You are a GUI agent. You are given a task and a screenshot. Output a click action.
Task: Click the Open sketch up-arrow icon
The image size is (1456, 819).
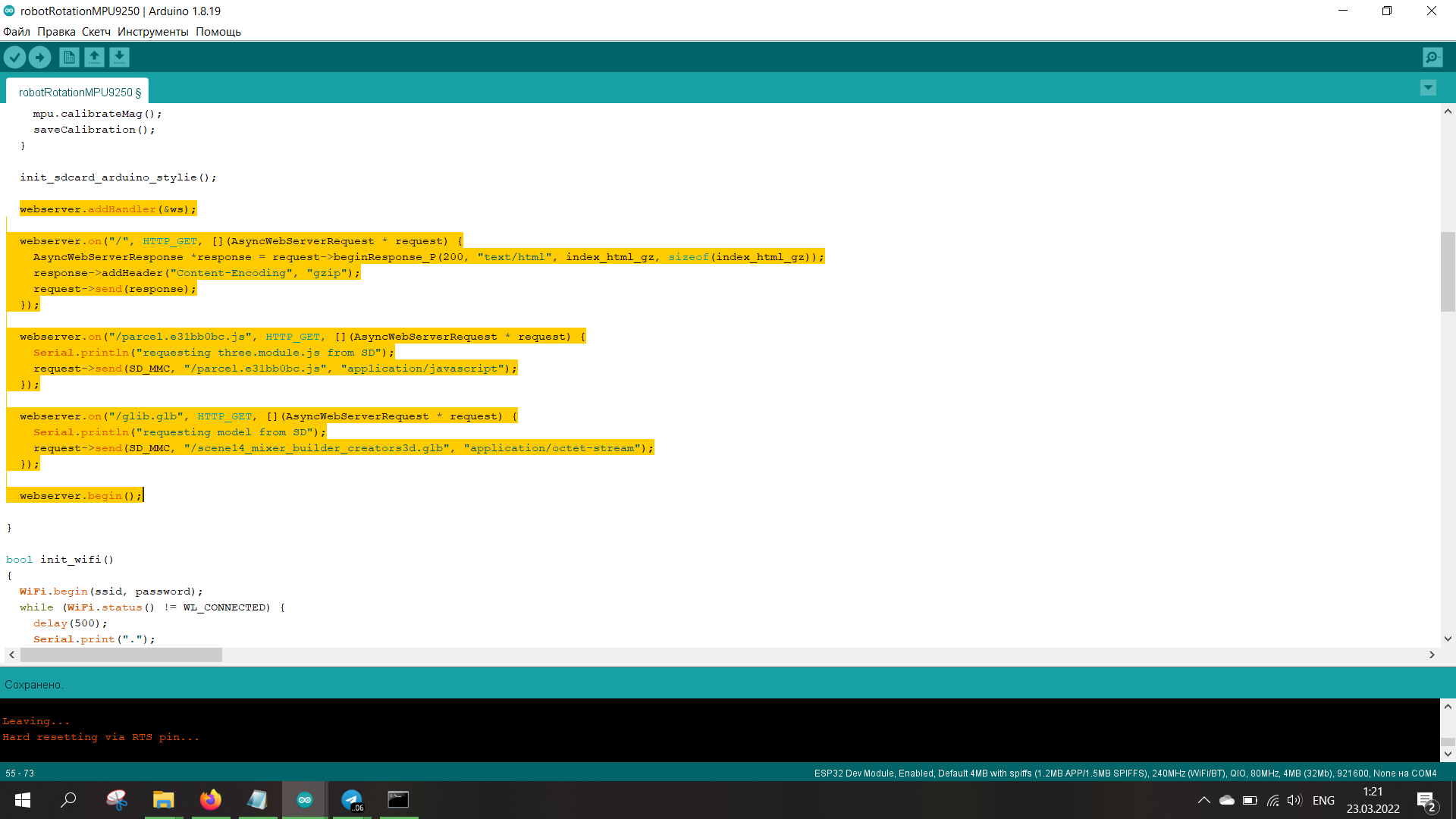click(x=94, y=58)
